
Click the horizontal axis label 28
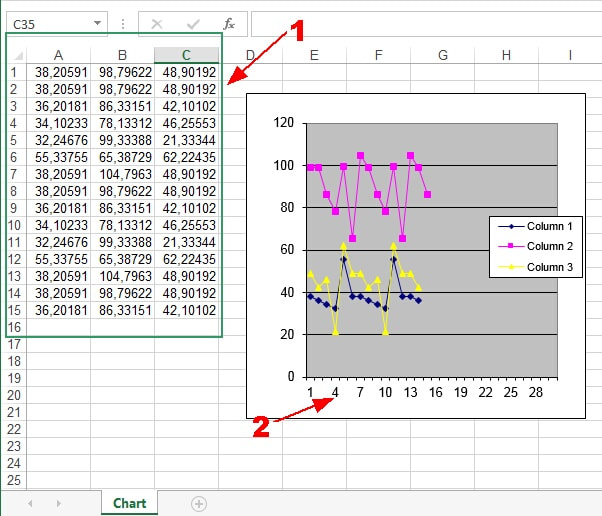click(536, 392)
